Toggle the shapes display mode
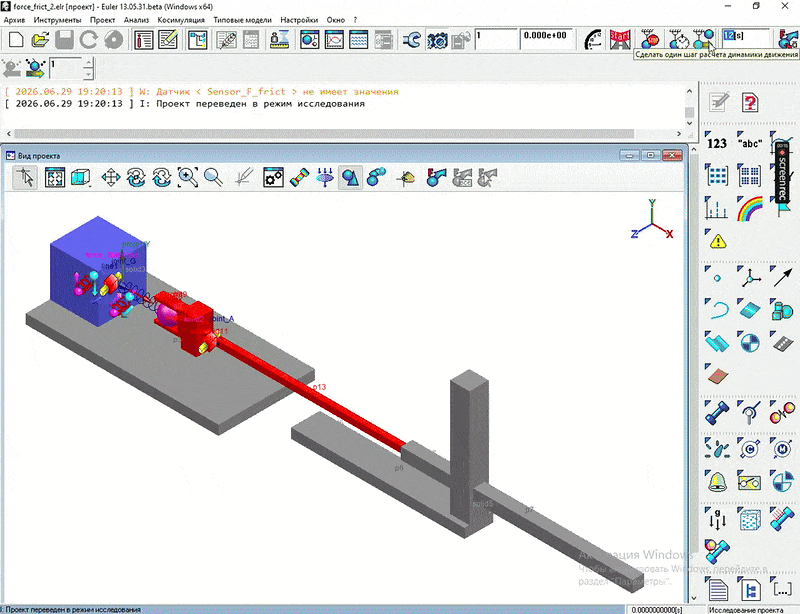 tap(350, 178)
